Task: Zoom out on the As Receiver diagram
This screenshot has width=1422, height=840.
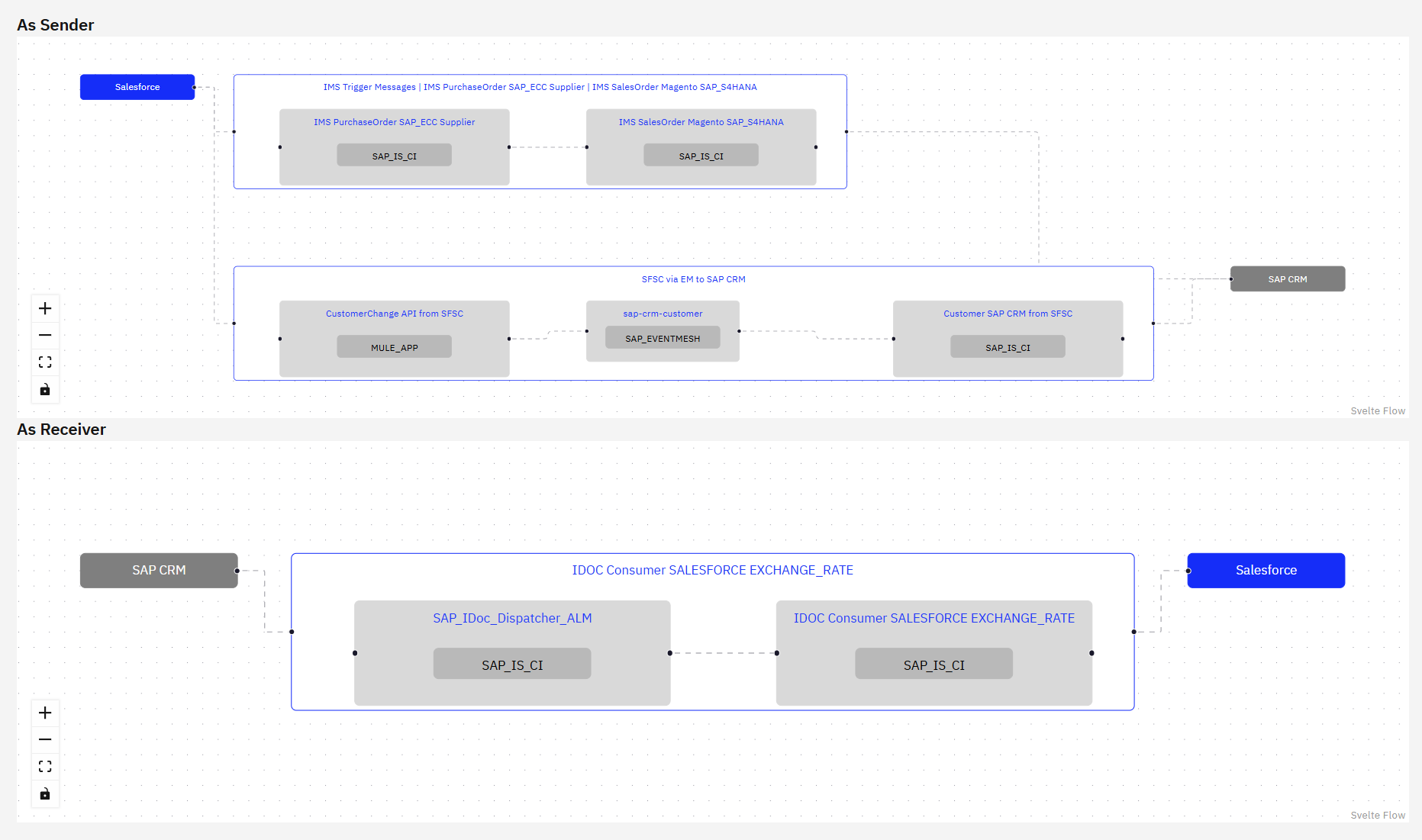Action: click(x=45, y=739)
